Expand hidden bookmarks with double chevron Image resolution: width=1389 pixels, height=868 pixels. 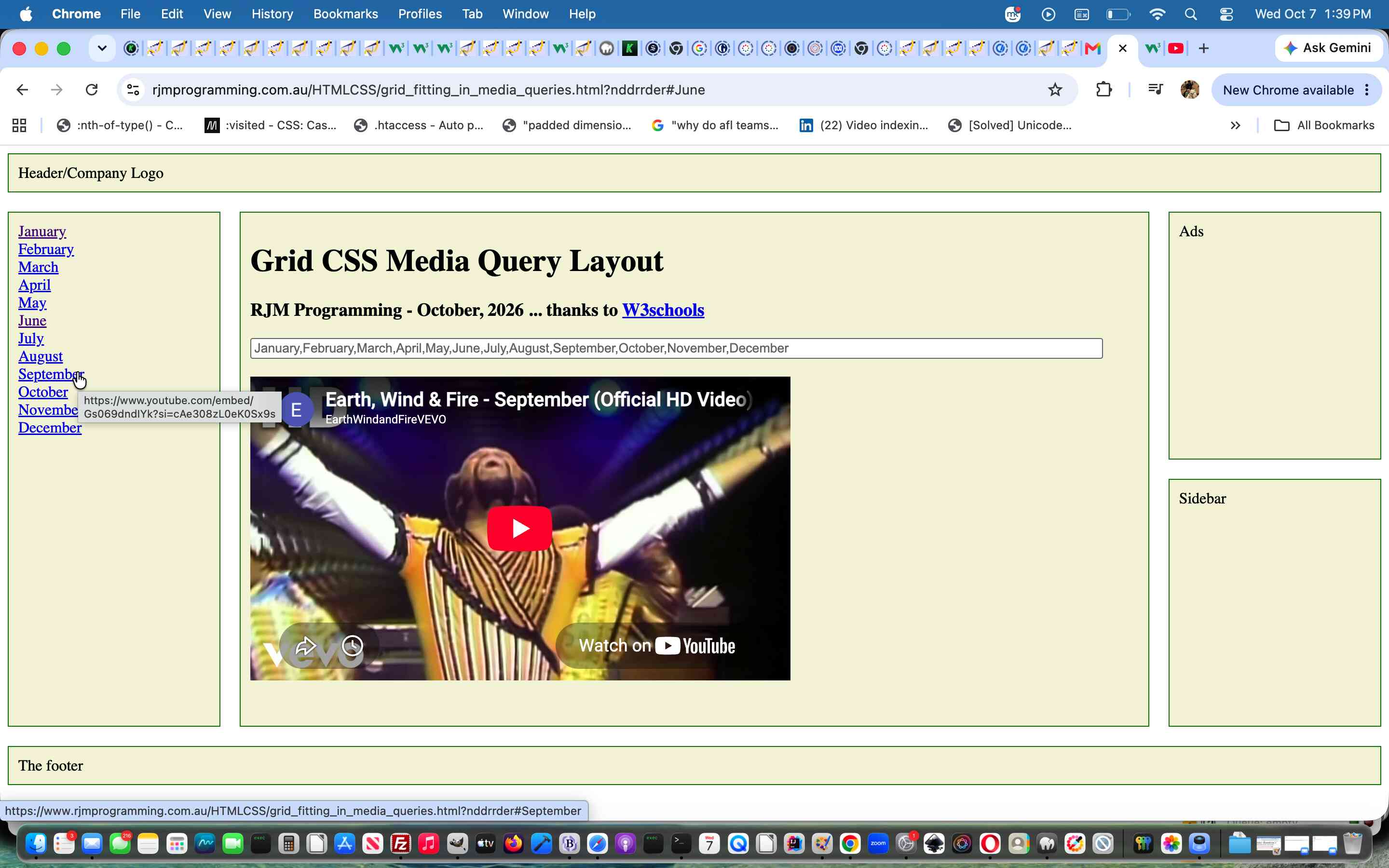pos(1235,125)
